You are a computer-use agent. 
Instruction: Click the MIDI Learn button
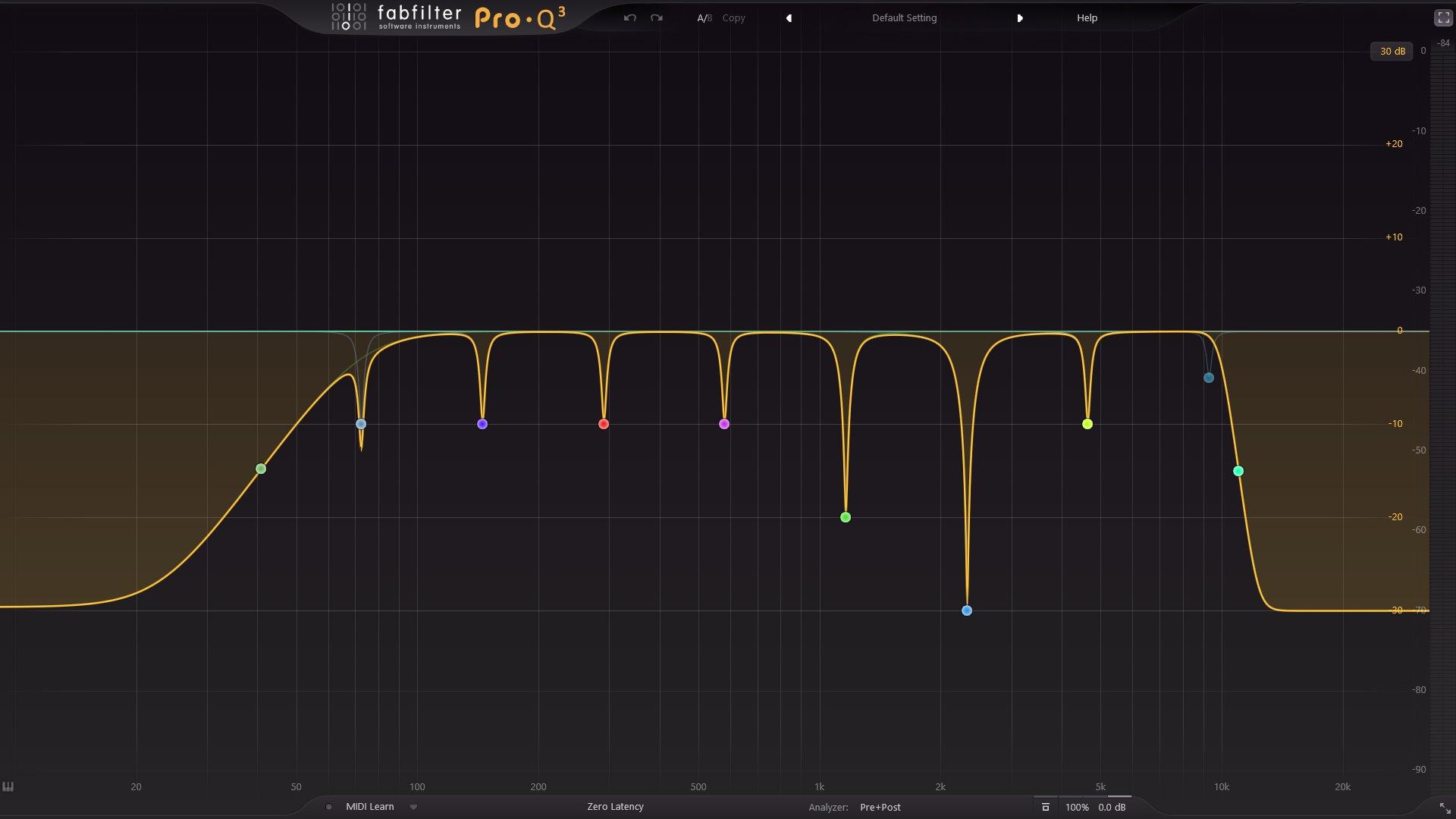pos(370,807)
